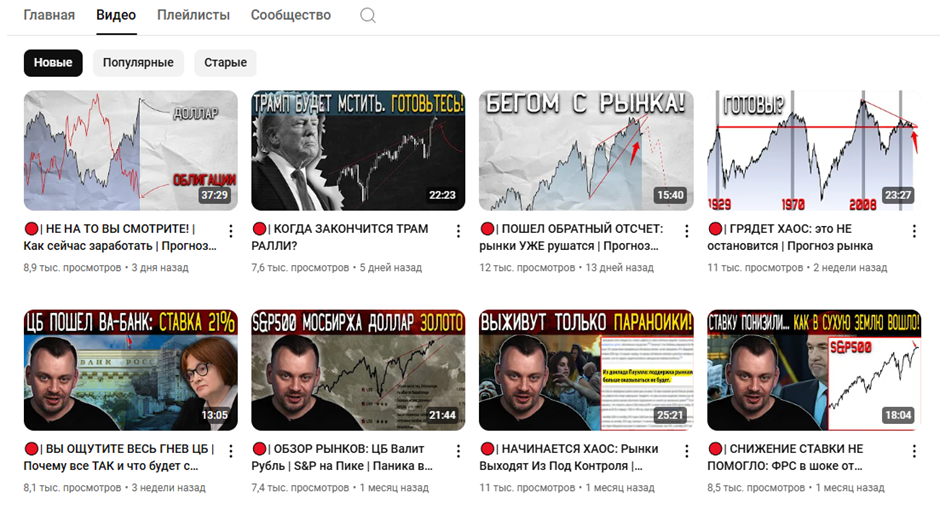940x516 pixels.
Task: Click '7,4 тыс. просмотров' text
Action: (300, 488)
